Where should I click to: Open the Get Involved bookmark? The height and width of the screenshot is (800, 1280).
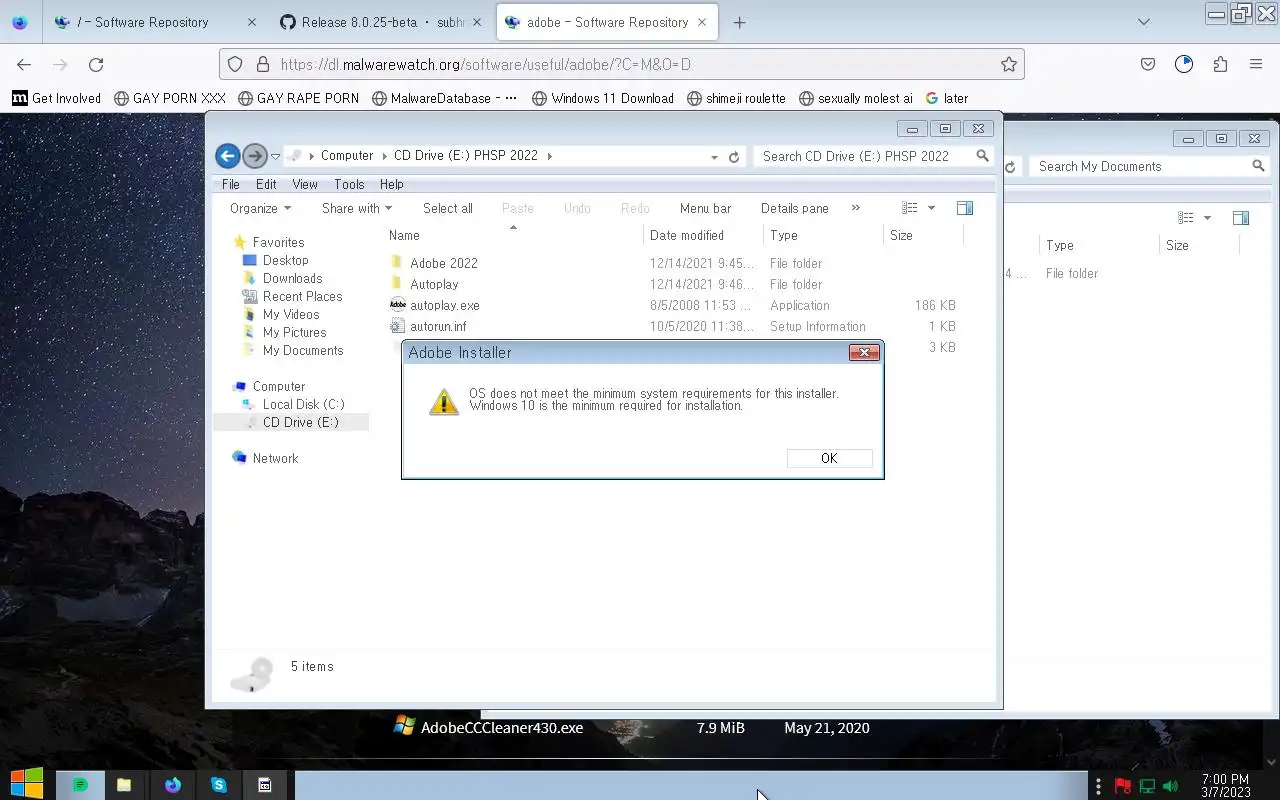click(x=57, y=98)
